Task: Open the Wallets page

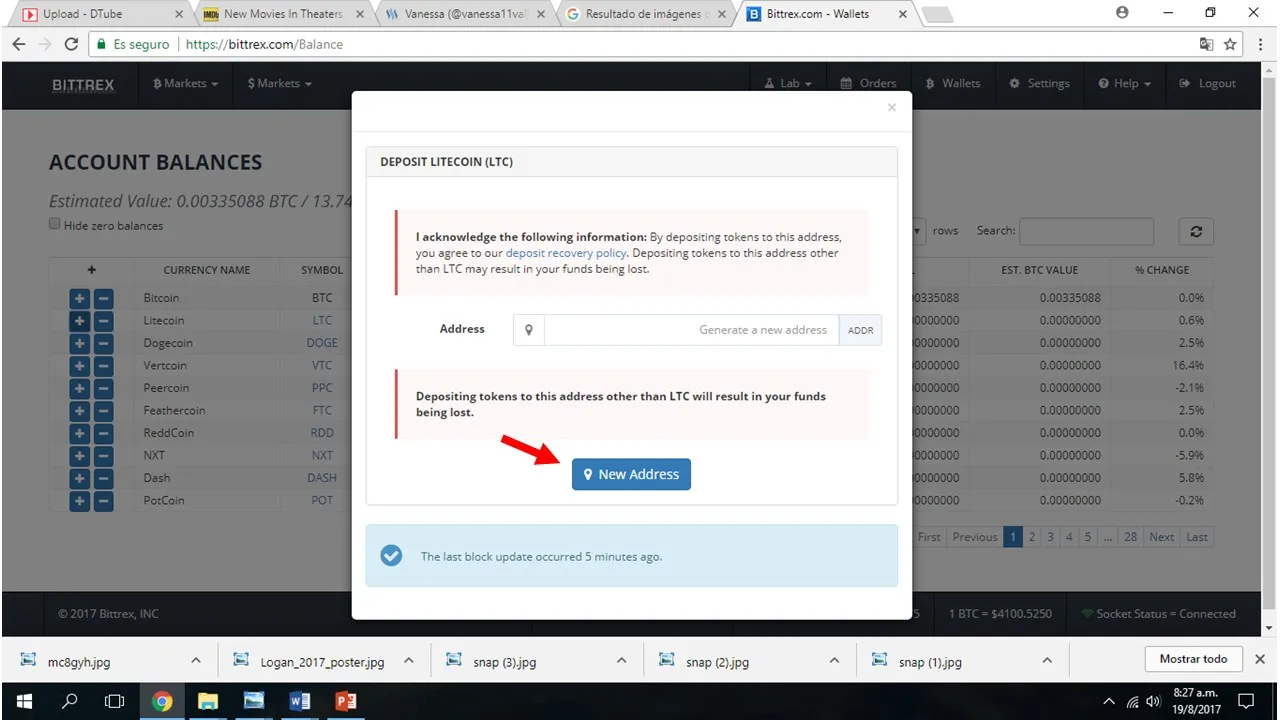Action: click(x=953, y=84)
